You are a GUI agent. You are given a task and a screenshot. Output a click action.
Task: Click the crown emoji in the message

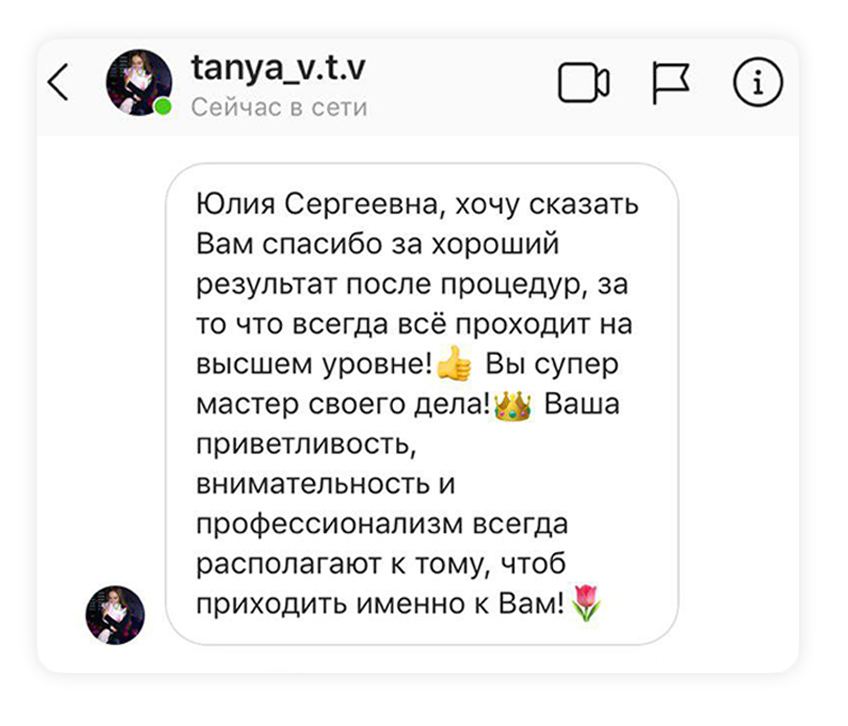coord(513,405)
